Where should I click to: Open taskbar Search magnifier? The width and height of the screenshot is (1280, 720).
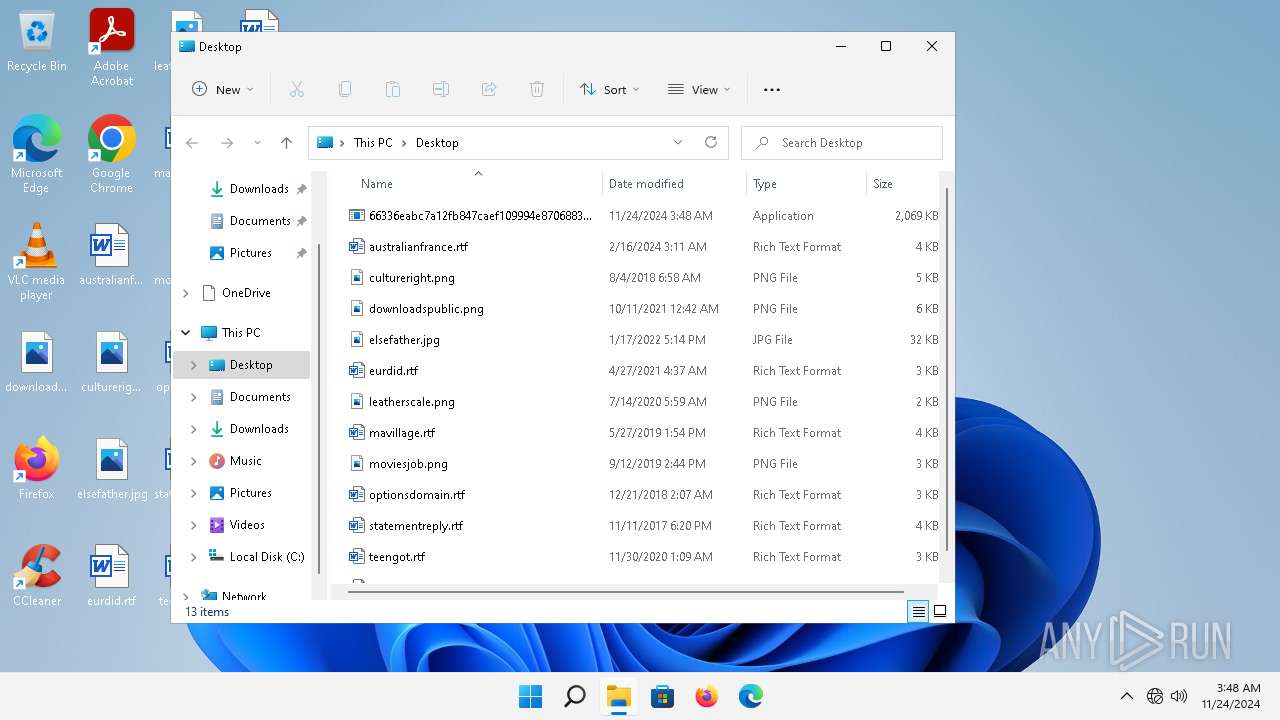(575, 696)
